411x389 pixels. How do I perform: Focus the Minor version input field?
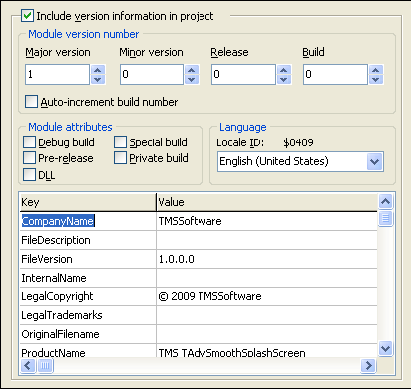(x=152, y=74)
